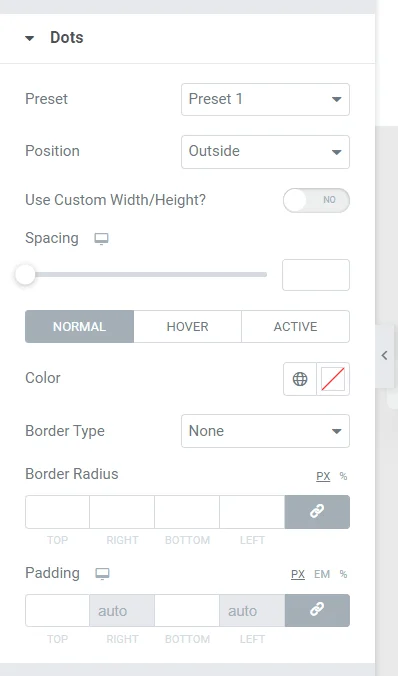Click the Border Radius link values icon

pos(317,512)
